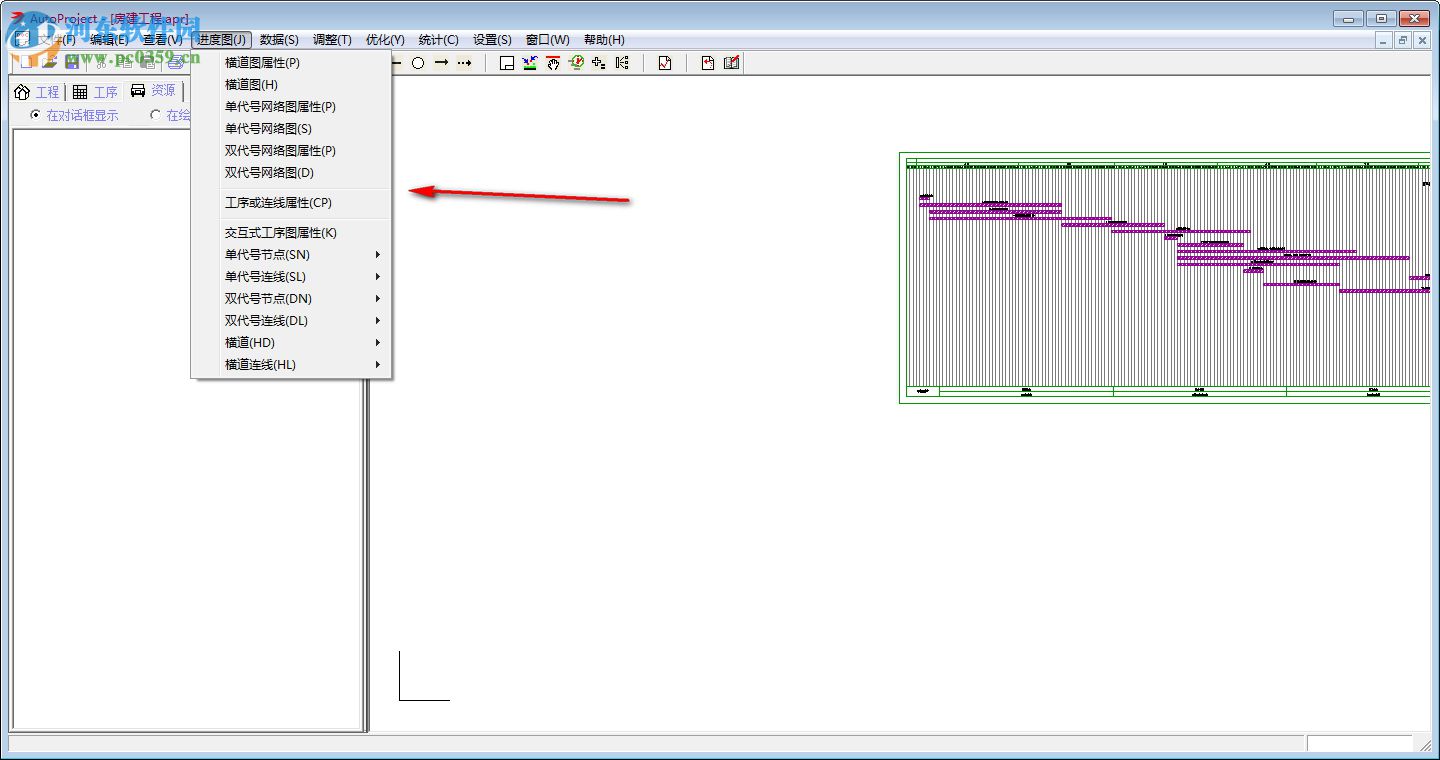Click the save floppy disk toolbar icon
Image resolution: width=1440 pixels, height=760 pixels.
(x=72, y=63)
